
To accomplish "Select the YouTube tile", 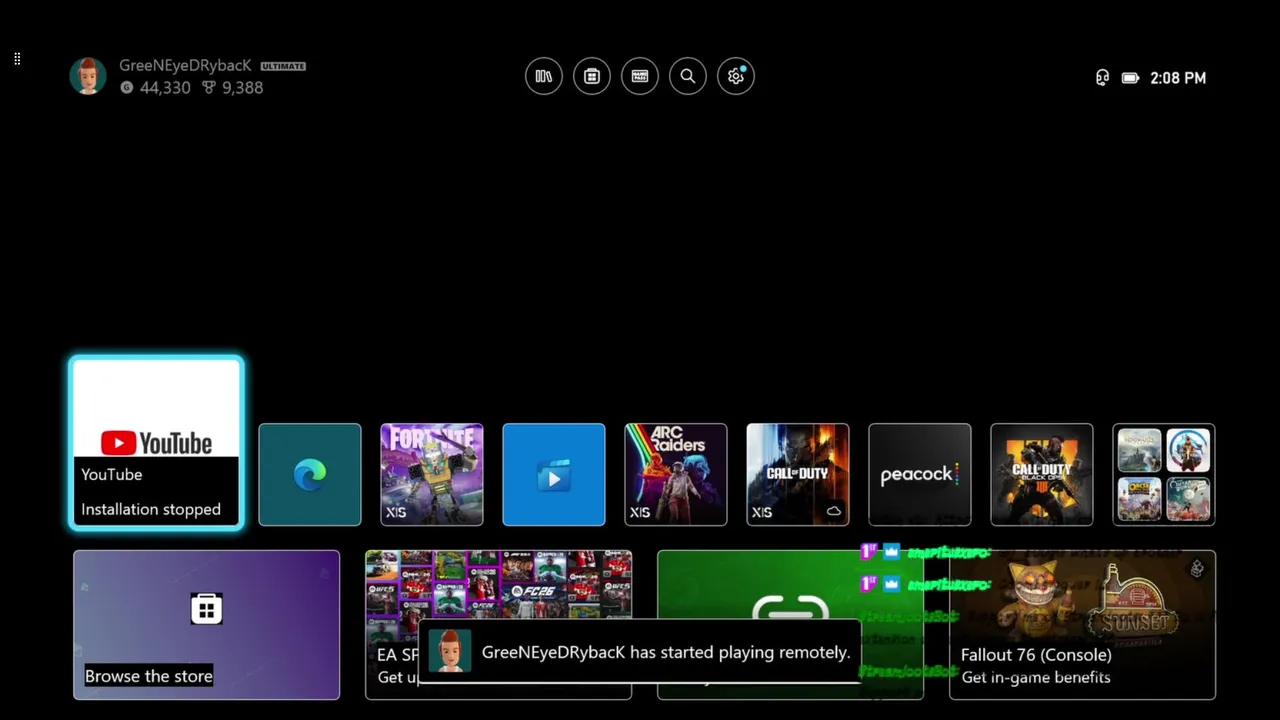I will (156, 442).
